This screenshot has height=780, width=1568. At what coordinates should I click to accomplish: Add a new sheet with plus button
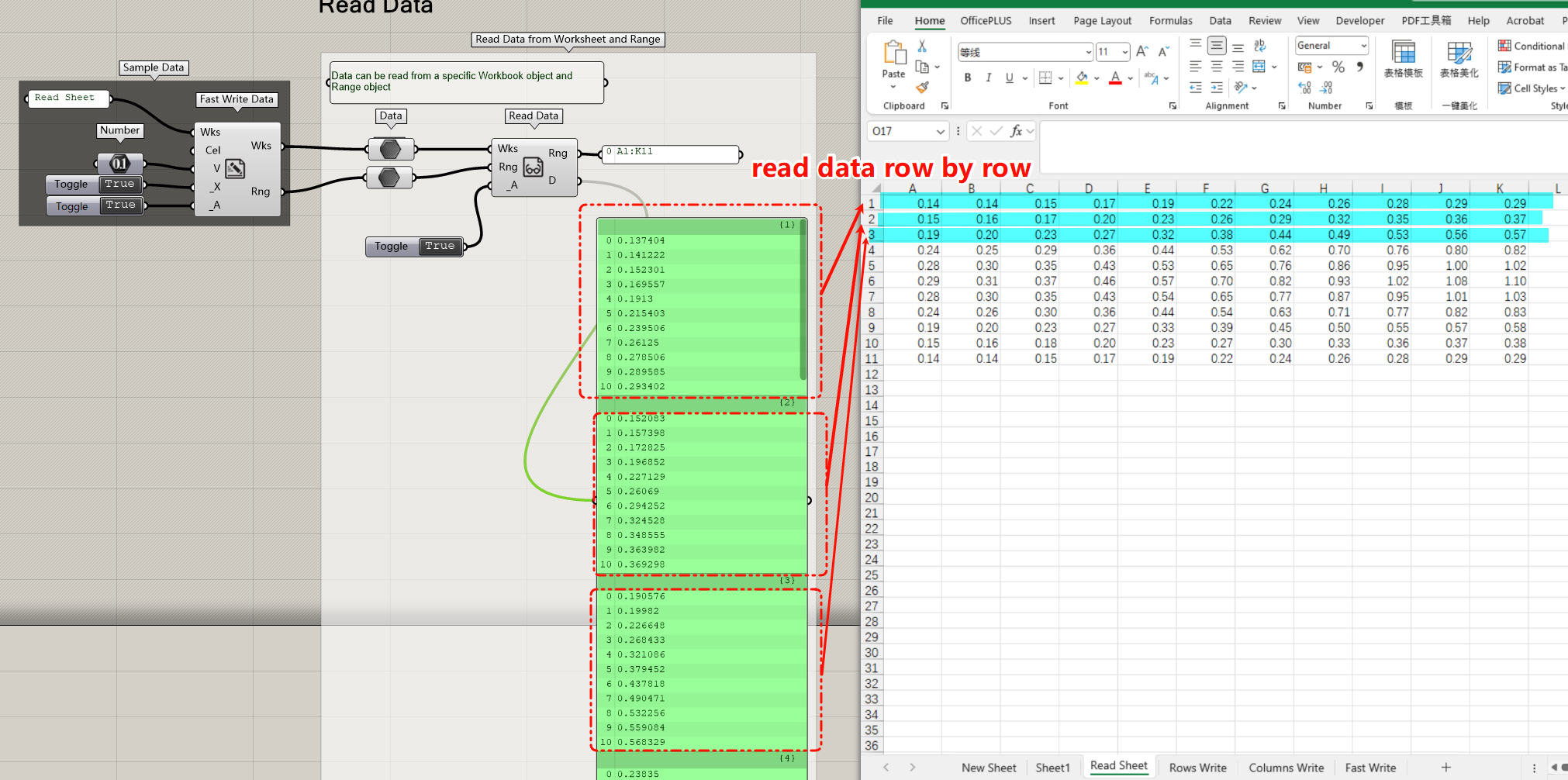click(1445, 768)
